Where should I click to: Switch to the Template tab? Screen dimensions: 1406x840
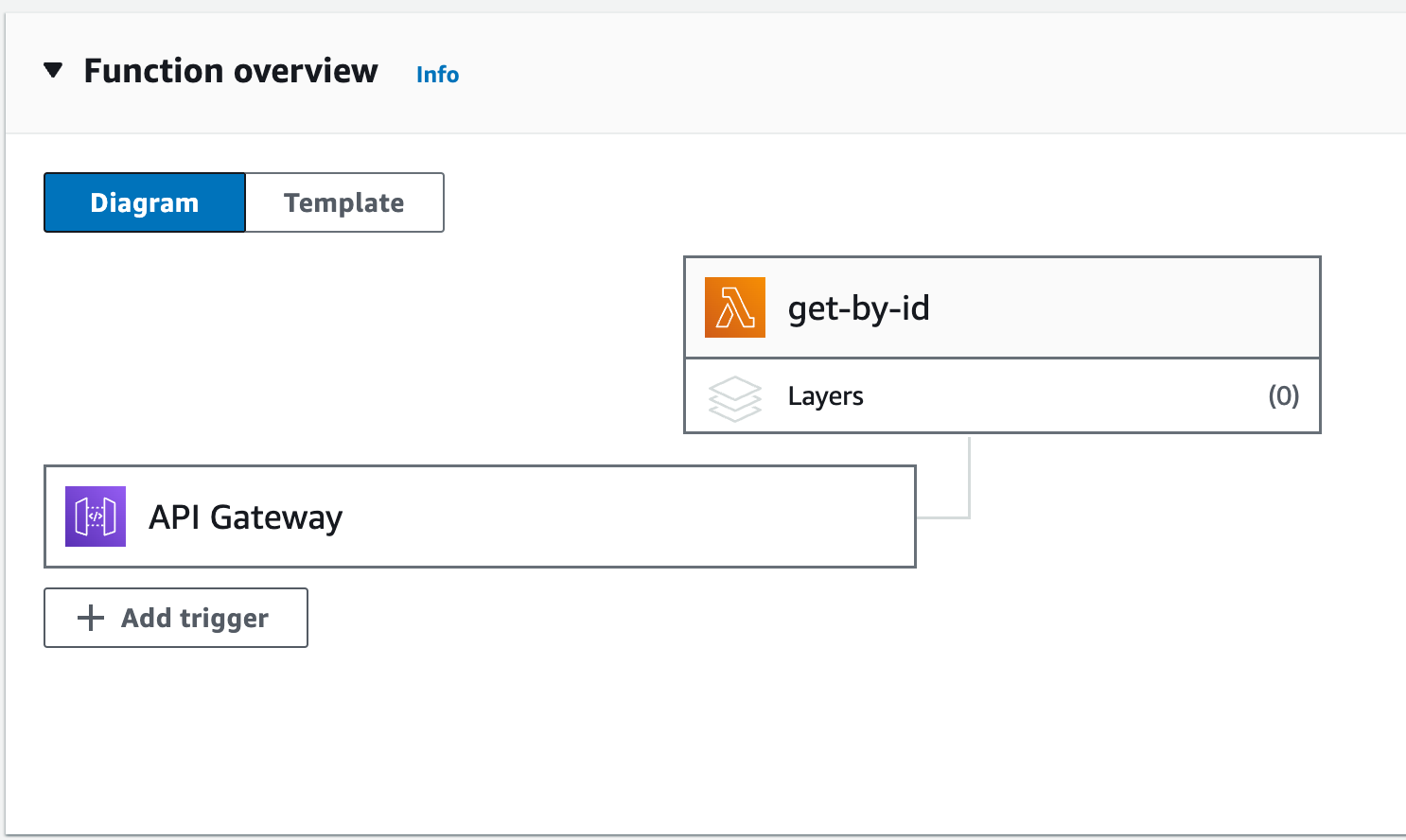pos(344,202)
